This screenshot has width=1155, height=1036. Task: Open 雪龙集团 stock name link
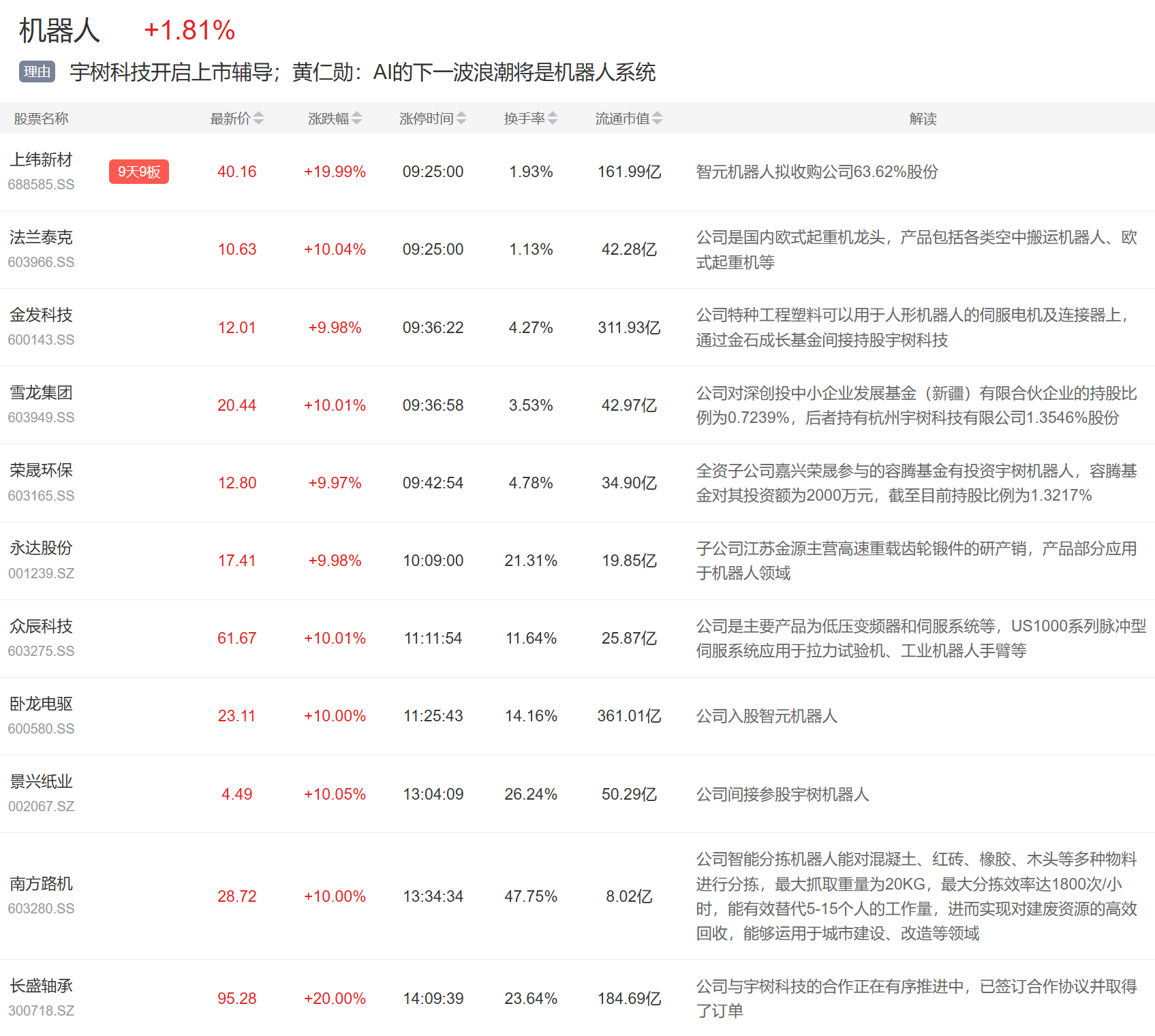(x=41, y=393)
